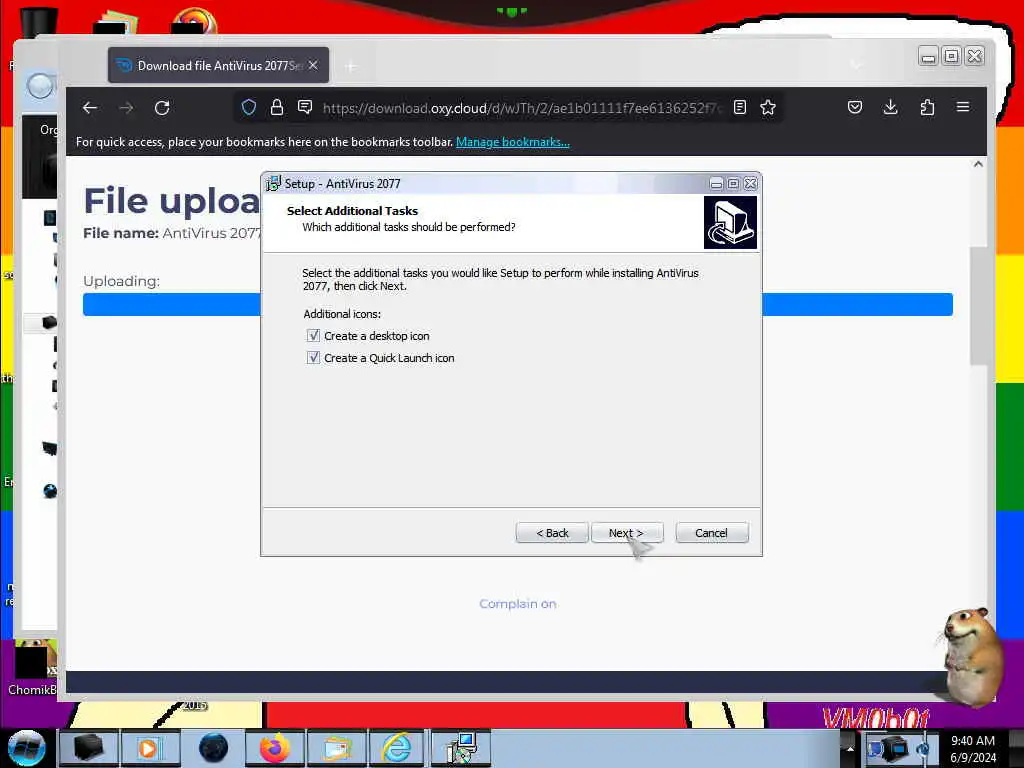Screen dimensions: 1024x768
Task: Open a new Firefox tab with plus
Action: pos(351,66)
